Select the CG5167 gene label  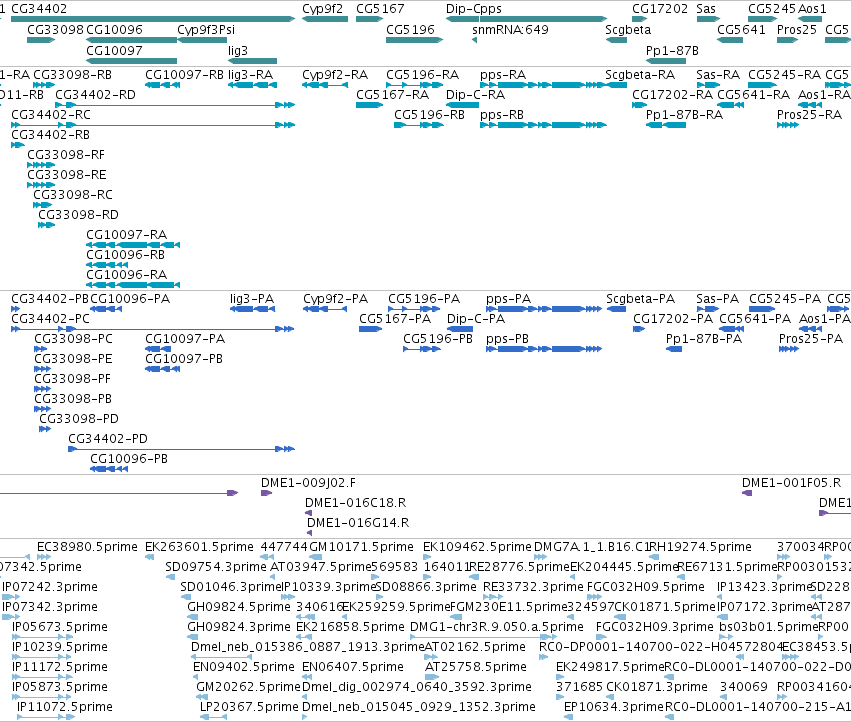click(x=380, y=9)
